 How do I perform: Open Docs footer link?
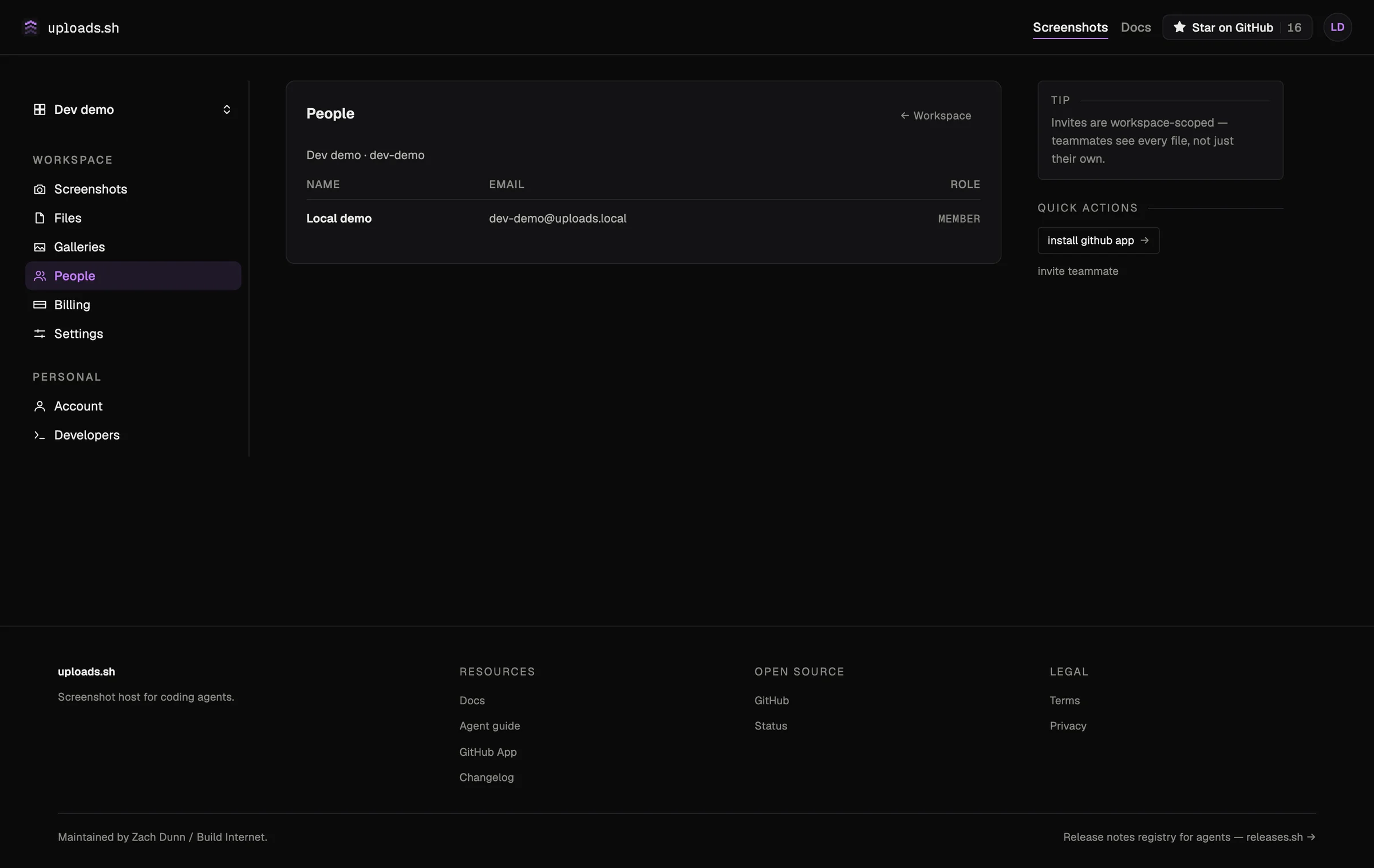click(472, 700)
